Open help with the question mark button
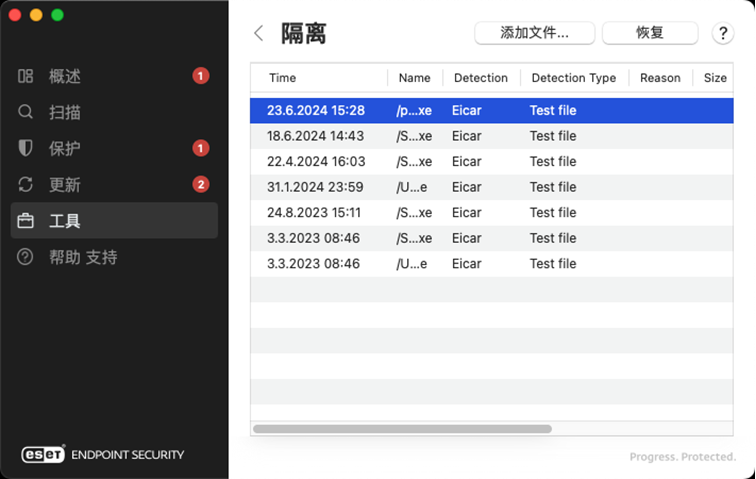The height and width of the screenshot is (479, 756). (x=722, y=33)
